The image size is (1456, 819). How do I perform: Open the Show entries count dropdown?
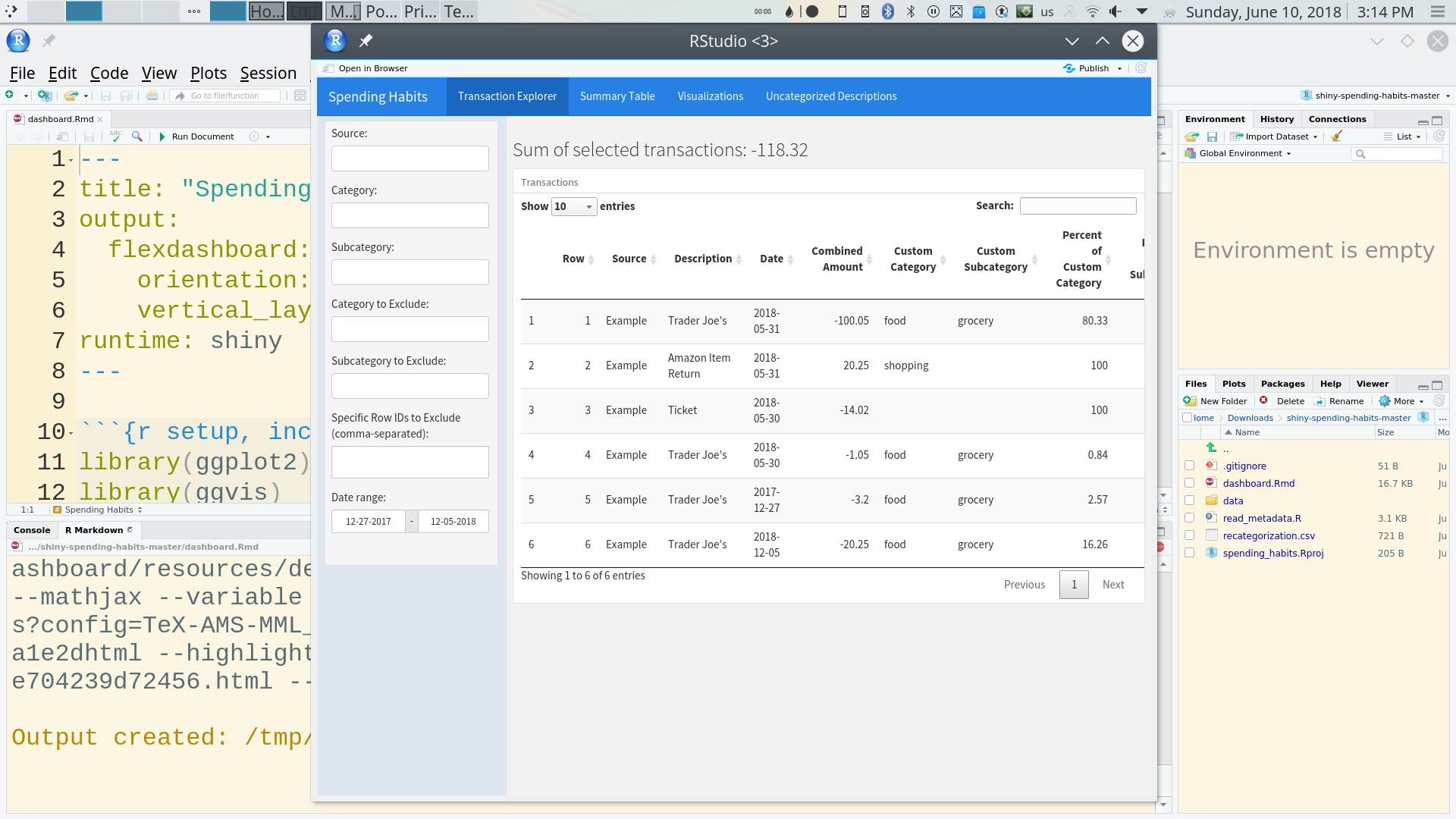pos(574,206)
